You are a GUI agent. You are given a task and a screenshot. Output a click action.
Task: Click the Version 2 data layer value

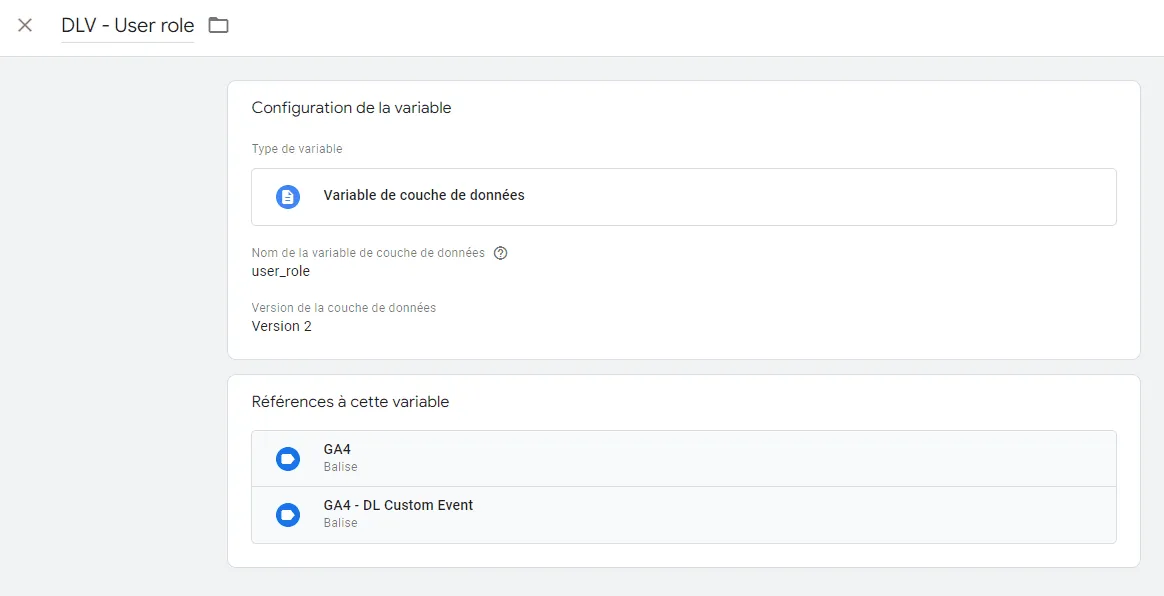(281, 327)
